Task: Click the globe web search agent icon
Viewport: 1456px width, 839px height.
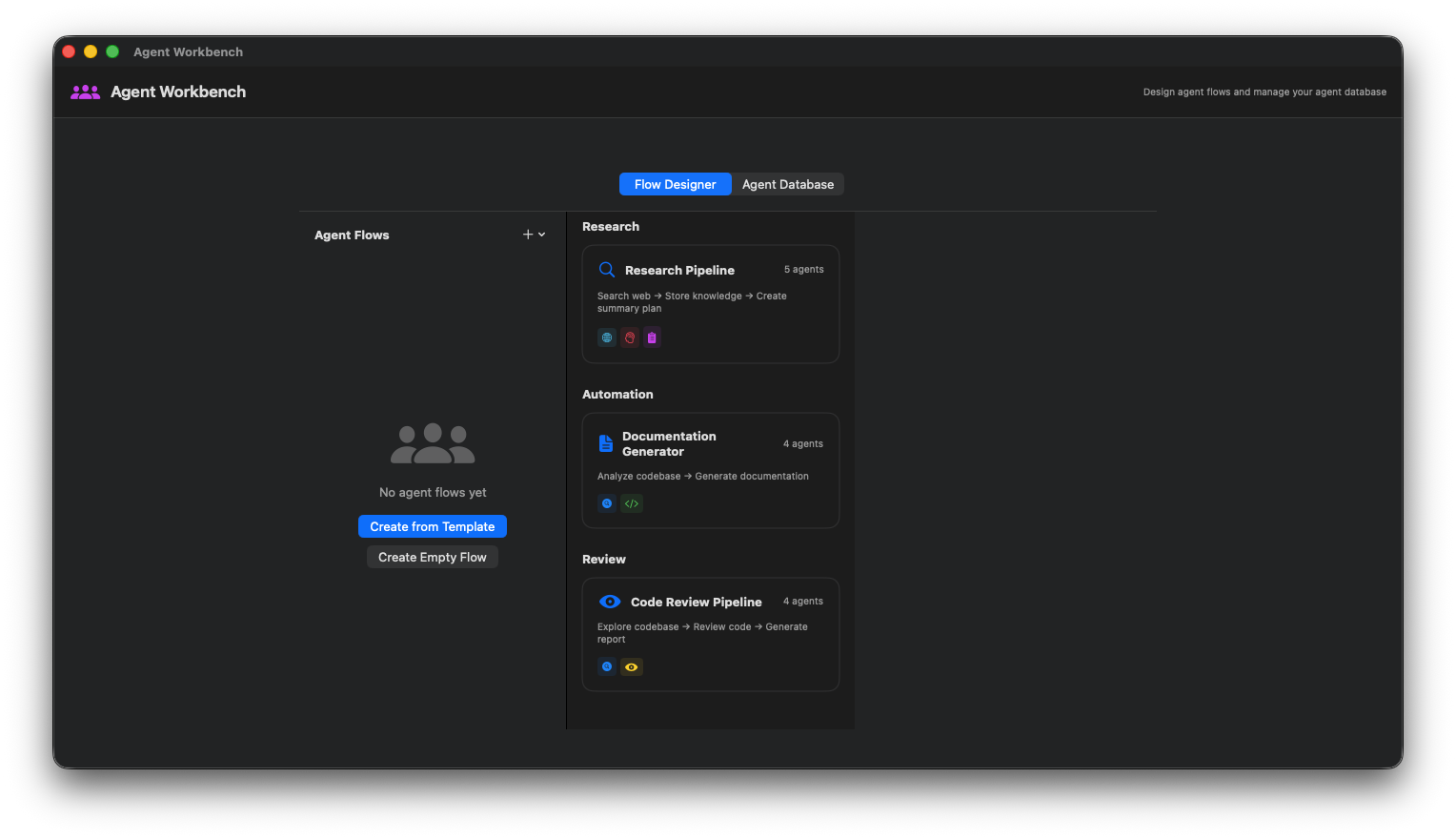Action: click(607, 338)
